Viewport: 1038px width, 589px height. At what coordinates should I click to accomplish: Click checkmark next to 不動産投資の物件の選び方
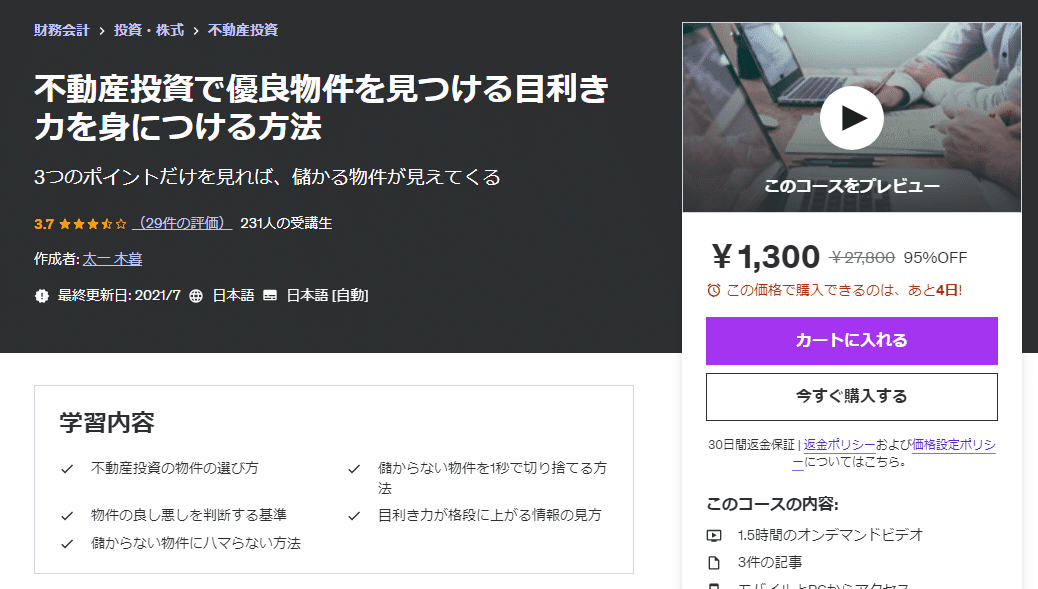pos(67,469)
